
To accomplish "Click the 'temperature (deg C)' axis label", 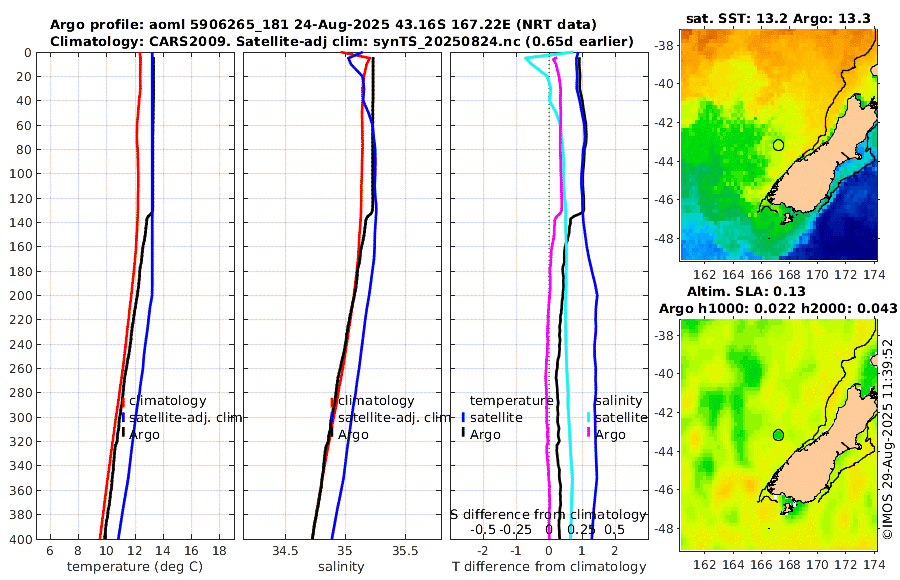I will pyautogui.click(x=135, y=567).
